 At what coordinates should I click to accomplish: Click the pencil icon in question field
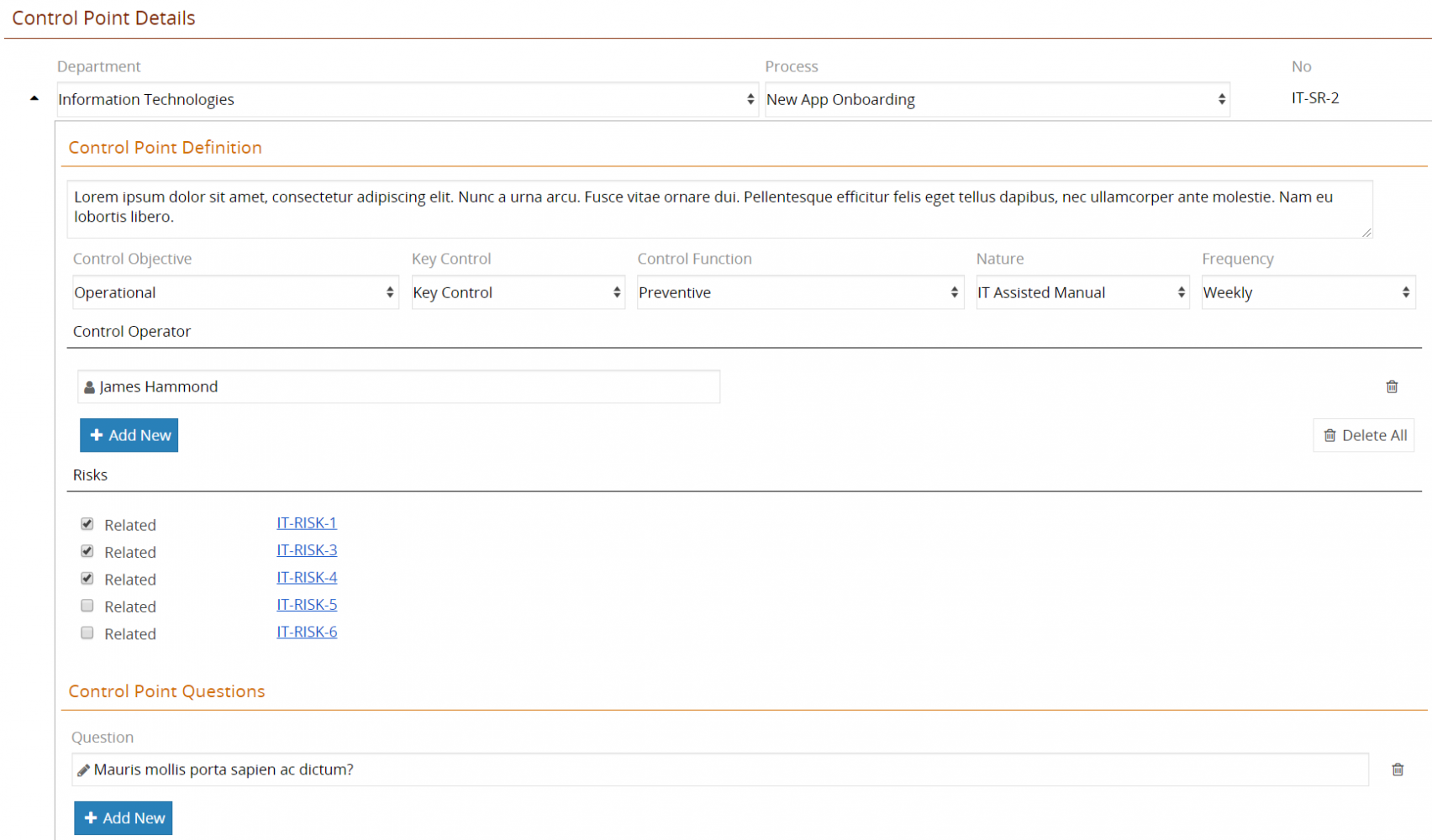(83, 769)
